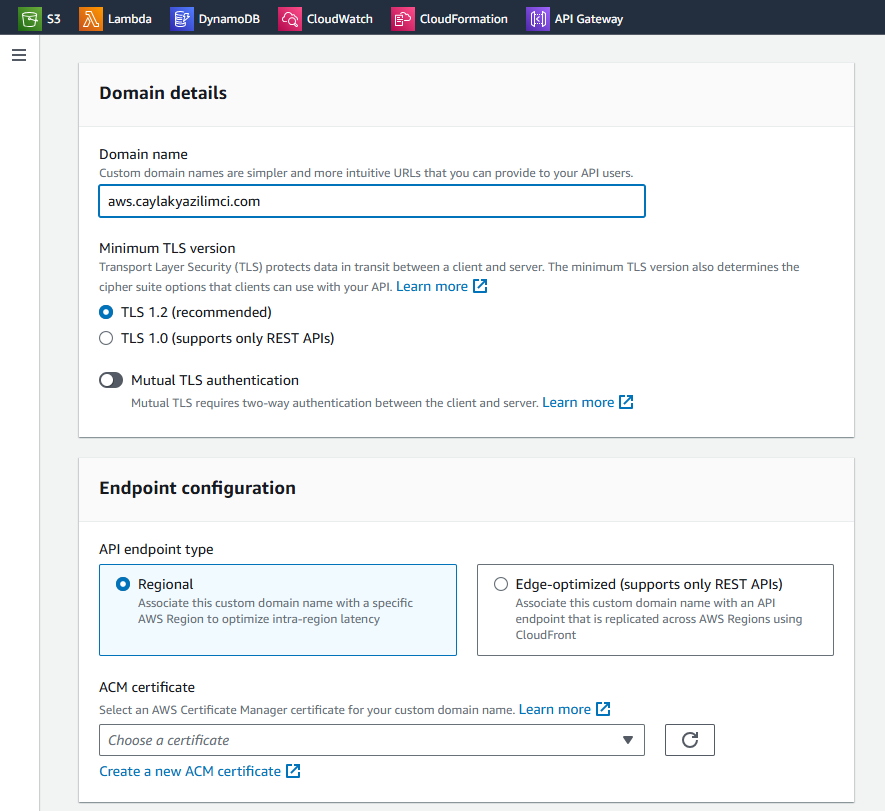The image size is (885, 811).
Task: Click external link icon beside Mutual TLS Learn more
Action: point(626,402)
